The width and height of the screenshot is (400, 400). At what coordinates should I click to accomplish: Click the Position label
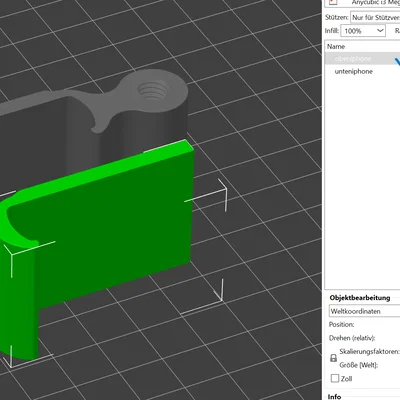(x=341, y=325)
